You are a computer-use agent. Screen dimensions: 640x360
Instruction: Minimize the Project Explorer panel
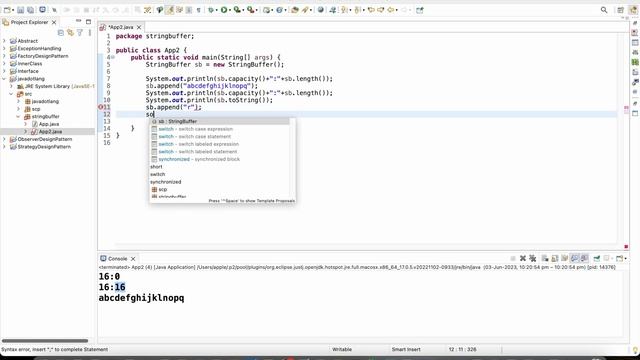78,21
